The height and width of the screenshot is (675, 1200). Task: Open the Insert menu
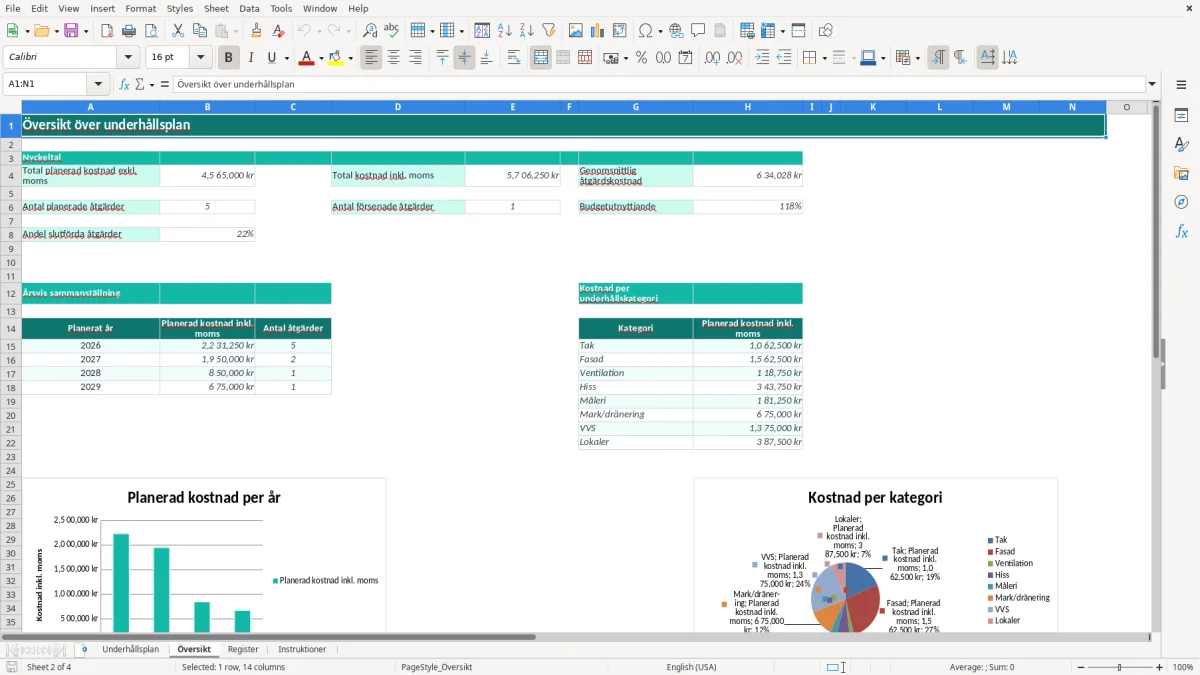pyautogui.click(x=102, y=8)
